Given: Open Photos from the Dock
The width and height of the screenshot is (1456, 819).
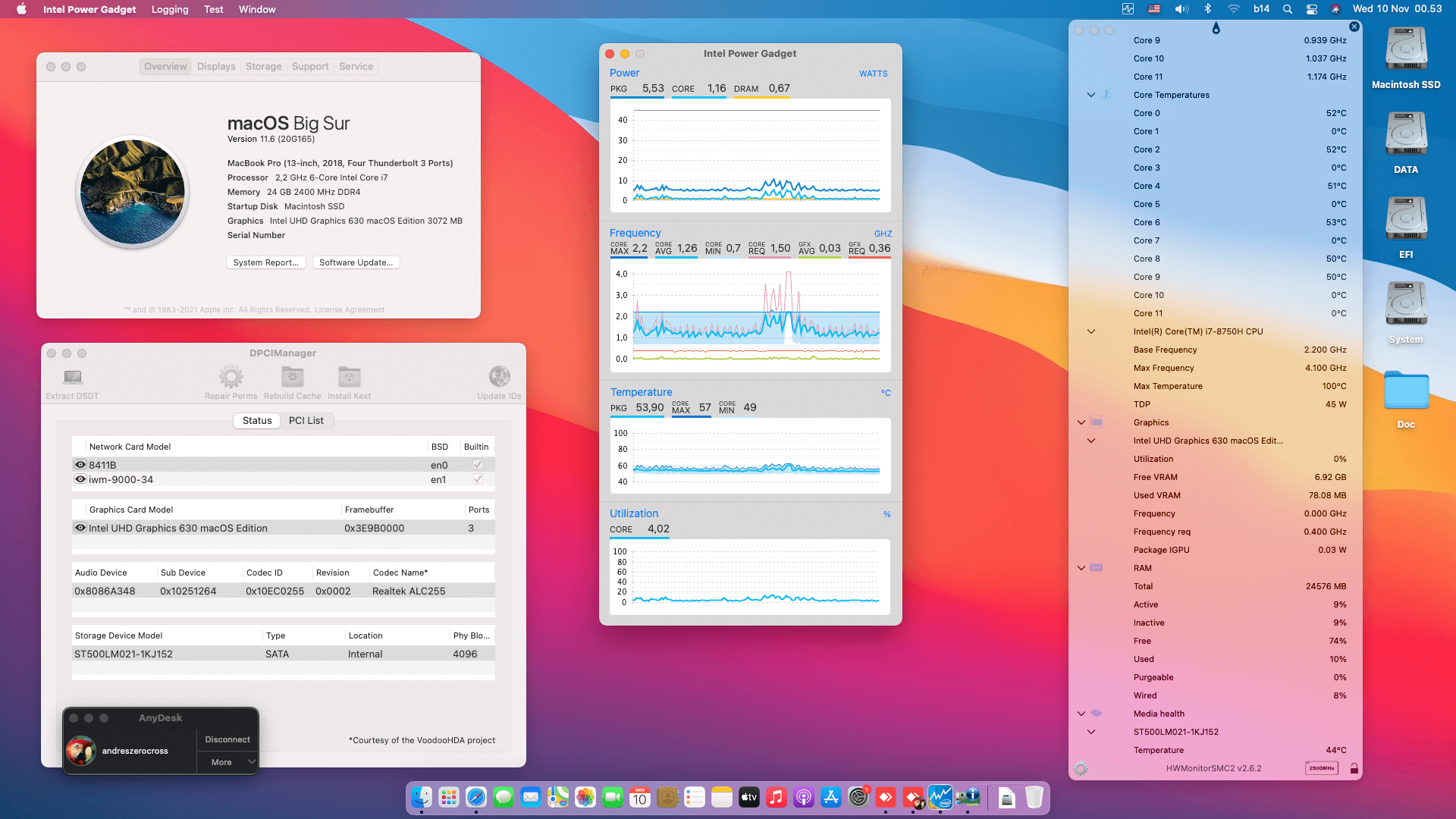Looking at the screenshot, I should coord(585,797).
